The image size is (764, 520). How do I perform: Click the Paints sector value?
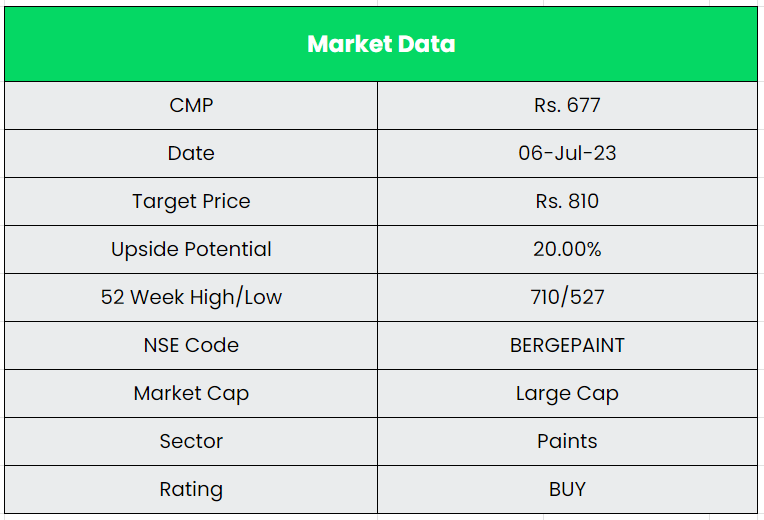[x=567, y=441]
